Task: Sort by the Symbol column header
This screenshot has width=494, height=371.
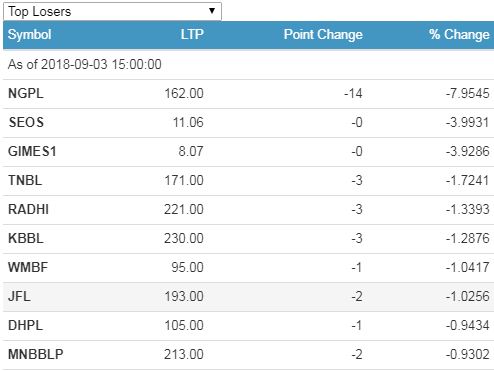Action: 30,35
